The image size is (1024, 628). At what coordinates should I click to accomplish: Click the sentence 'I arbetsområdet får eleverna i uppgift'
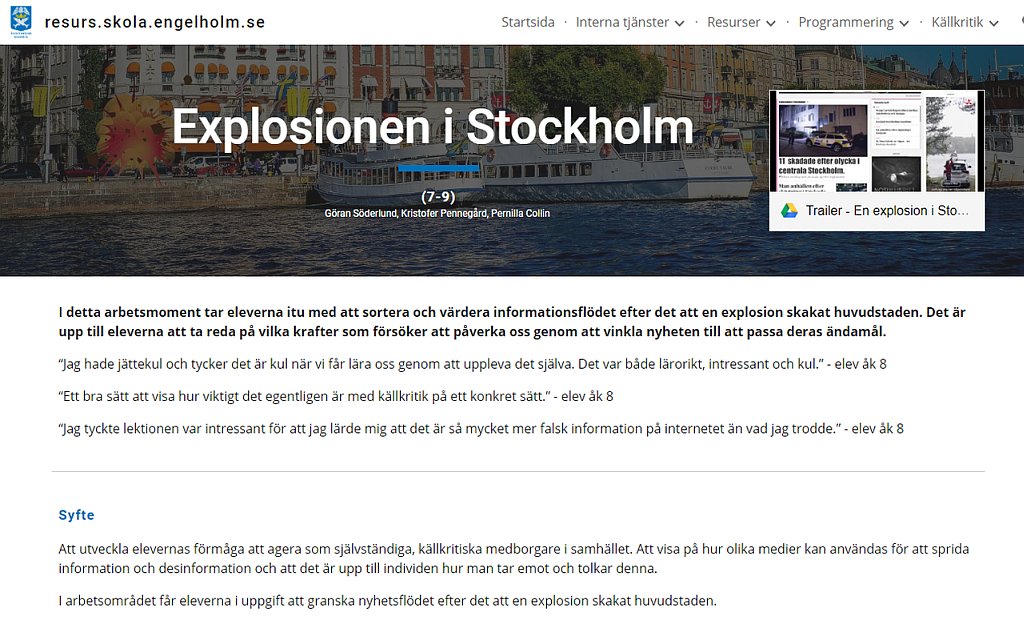387,601
